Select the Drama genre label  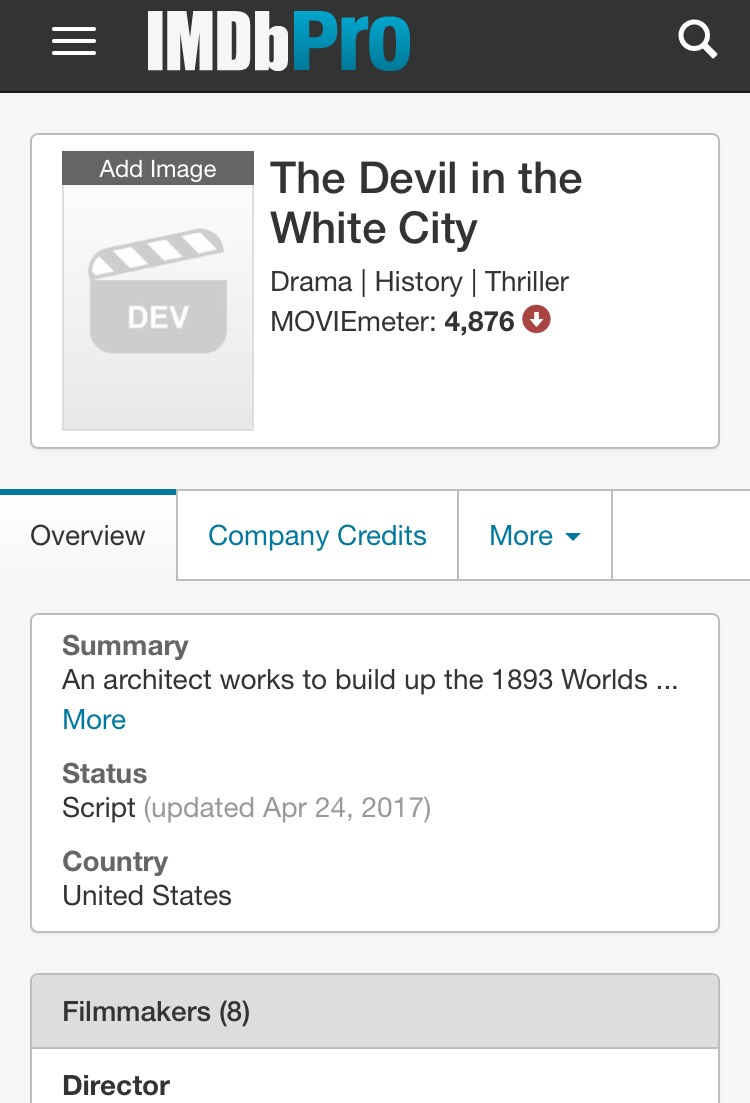[311, 281]
